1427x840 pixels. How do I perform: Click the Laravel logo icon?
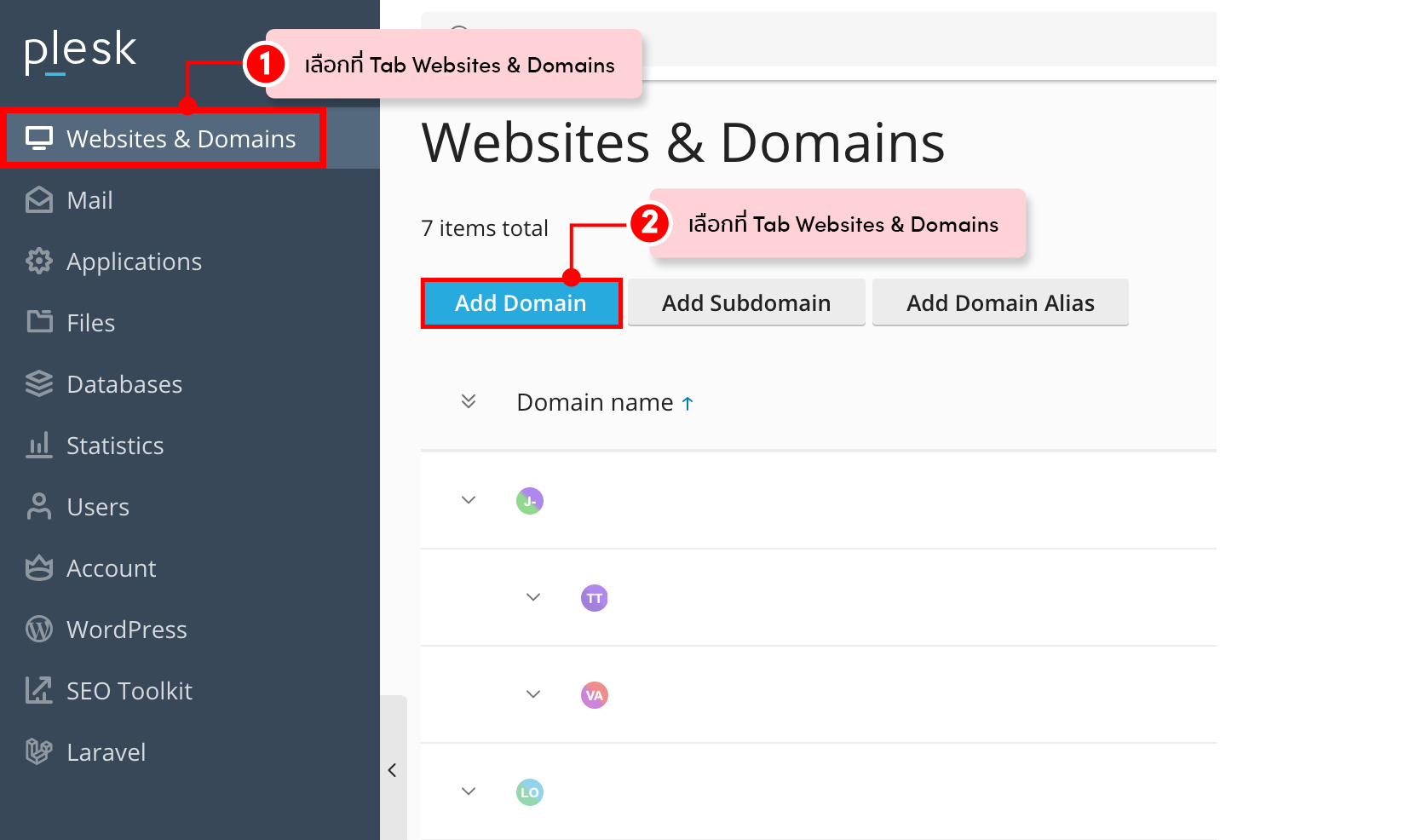coord(39,751)
